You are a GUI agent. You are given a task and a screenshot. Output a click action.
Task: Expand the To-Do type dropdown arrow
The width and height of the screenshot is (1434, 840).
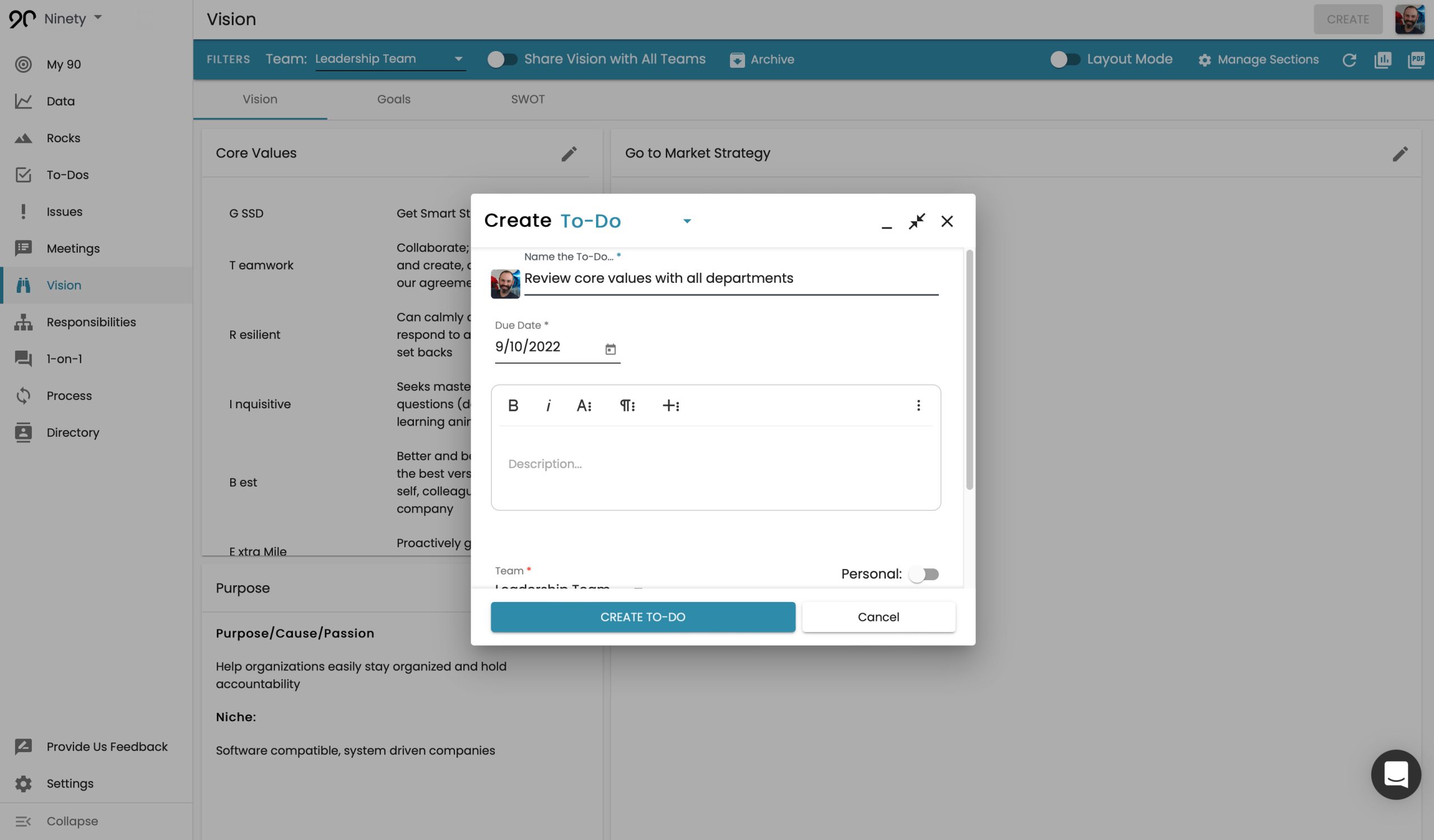pos(687,221)
